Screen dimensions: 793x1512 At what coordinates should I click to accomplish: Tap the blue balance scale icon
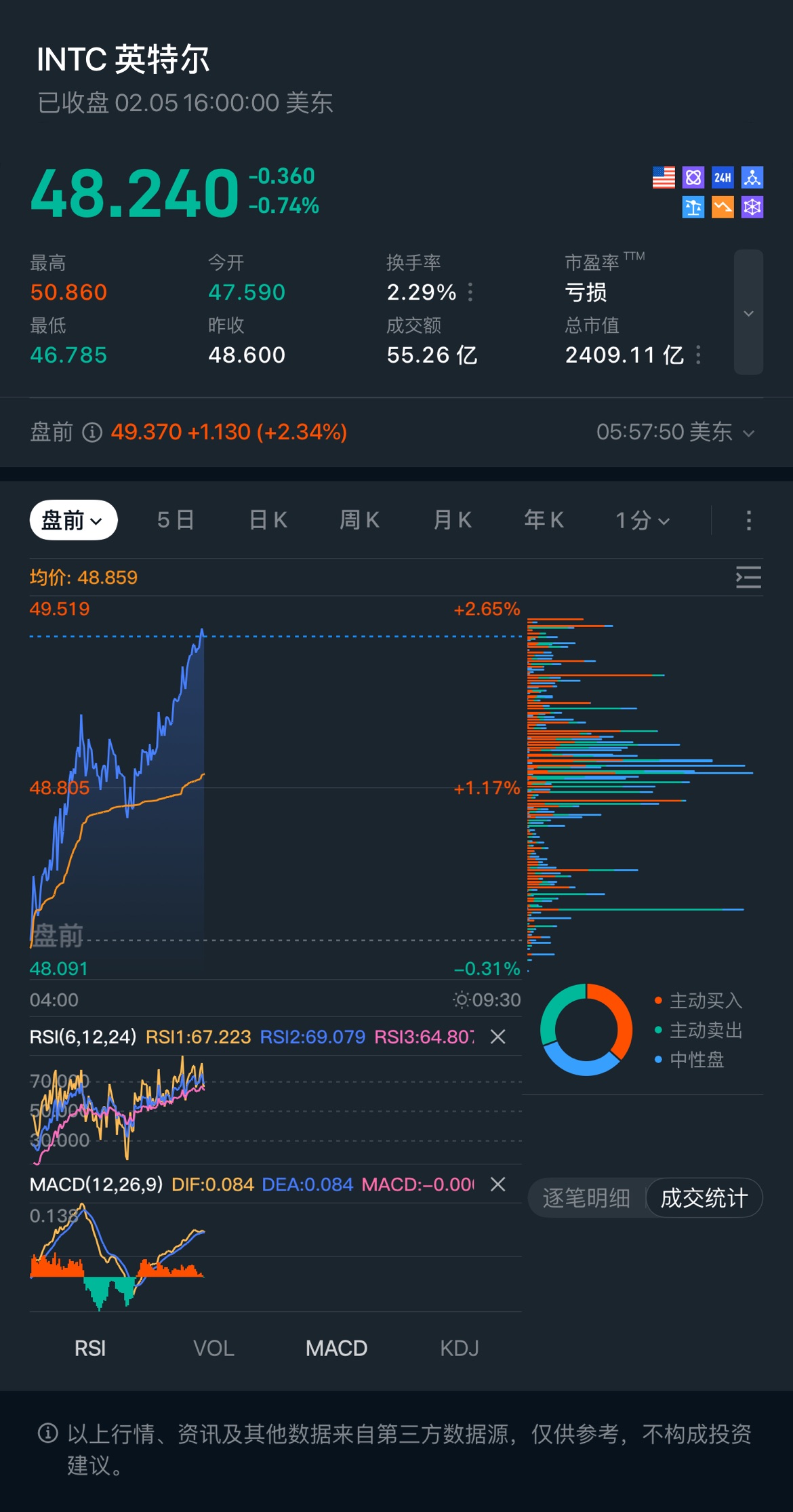[693, 207]
